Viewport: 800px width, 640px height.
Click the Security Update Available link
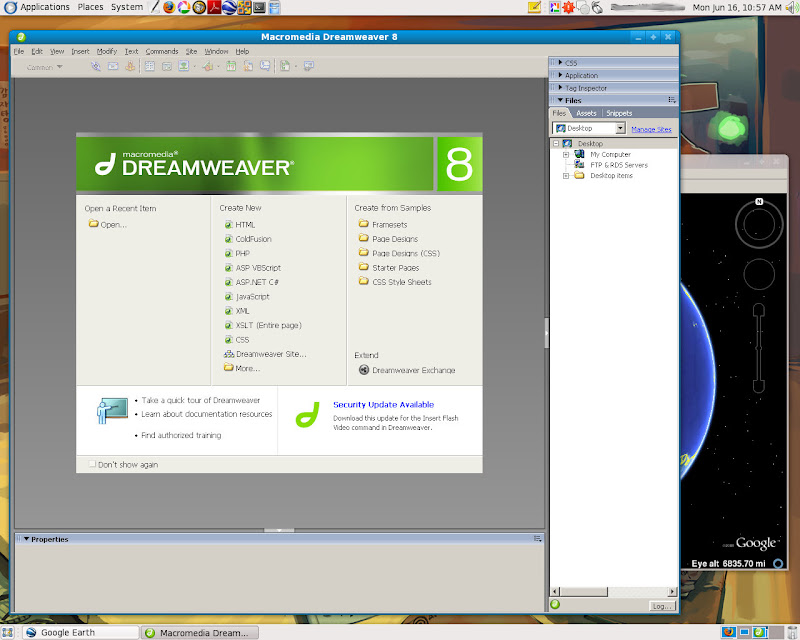point(383,405)
